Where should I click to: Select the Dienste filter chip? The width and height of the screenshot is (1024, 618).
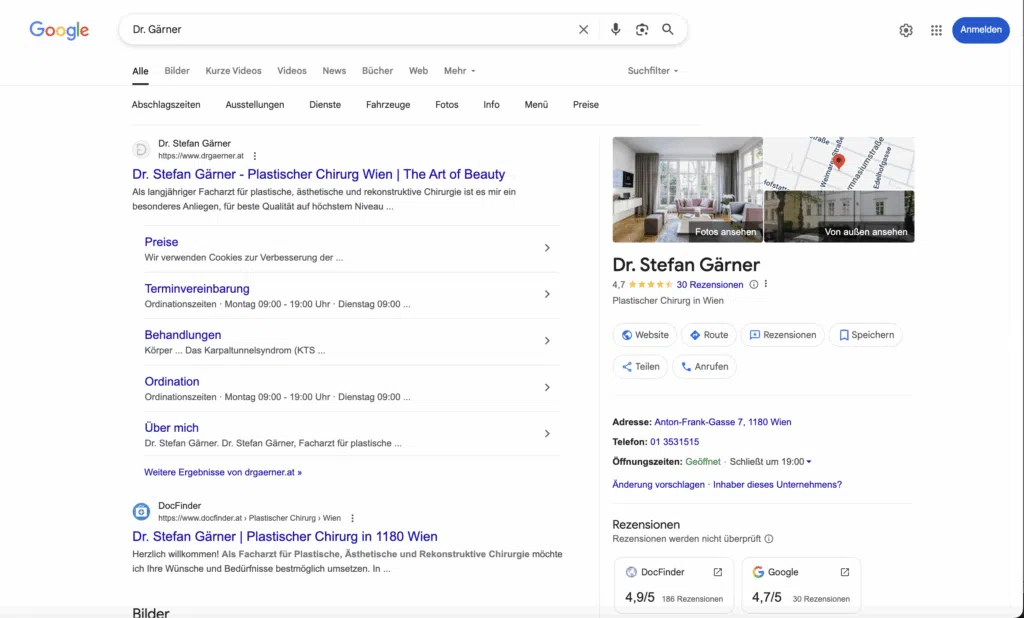pos(325,105)
